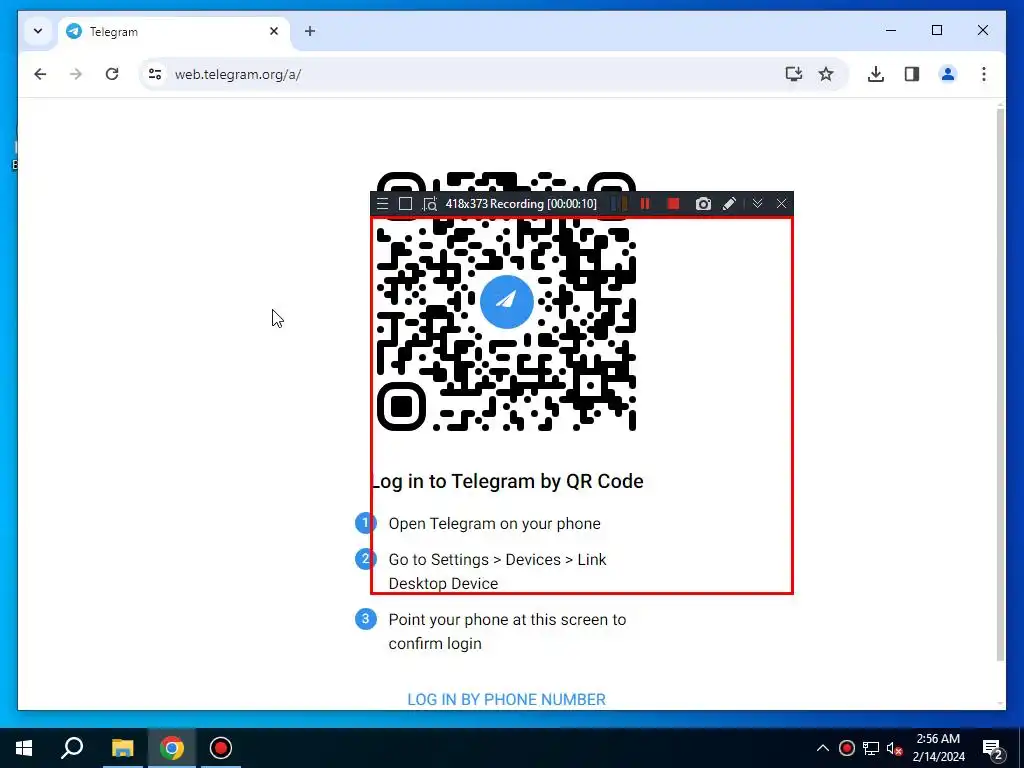Image resolution: width=1024 pixels, height=768 pixels.
Task: Take a snapshot with the camera icon
Action: point(703,204)
